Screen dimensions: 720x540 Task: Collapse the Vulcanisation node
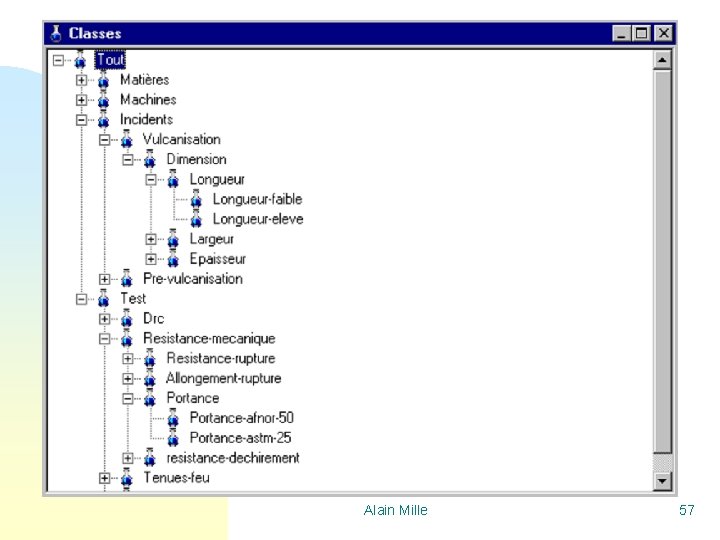105,140
